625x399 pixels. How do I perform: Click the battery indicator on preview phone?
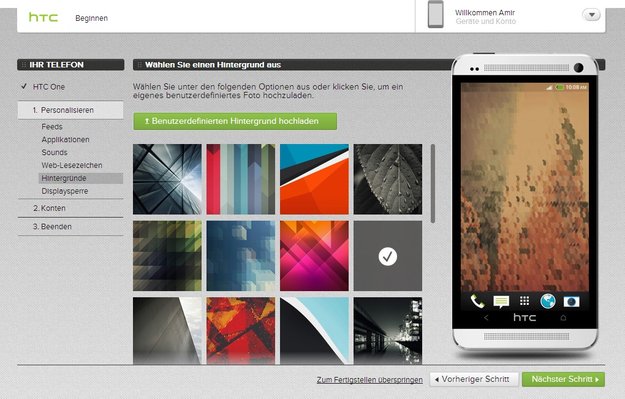(x=560, y=87)
